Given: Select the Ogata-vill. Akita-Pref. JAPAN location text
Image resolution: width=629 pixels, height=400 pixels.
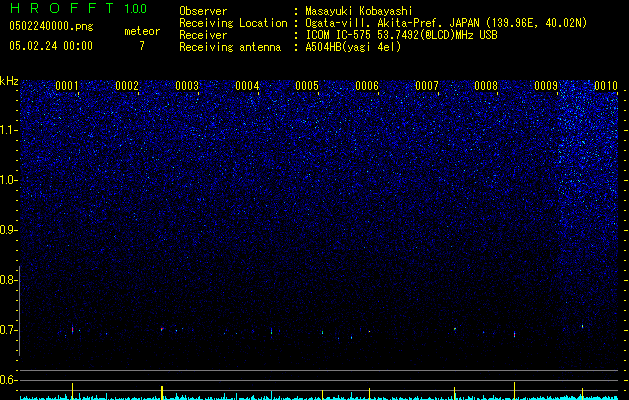Looking at the screenshot, I should pyautogui.click(x=446, y=24).
